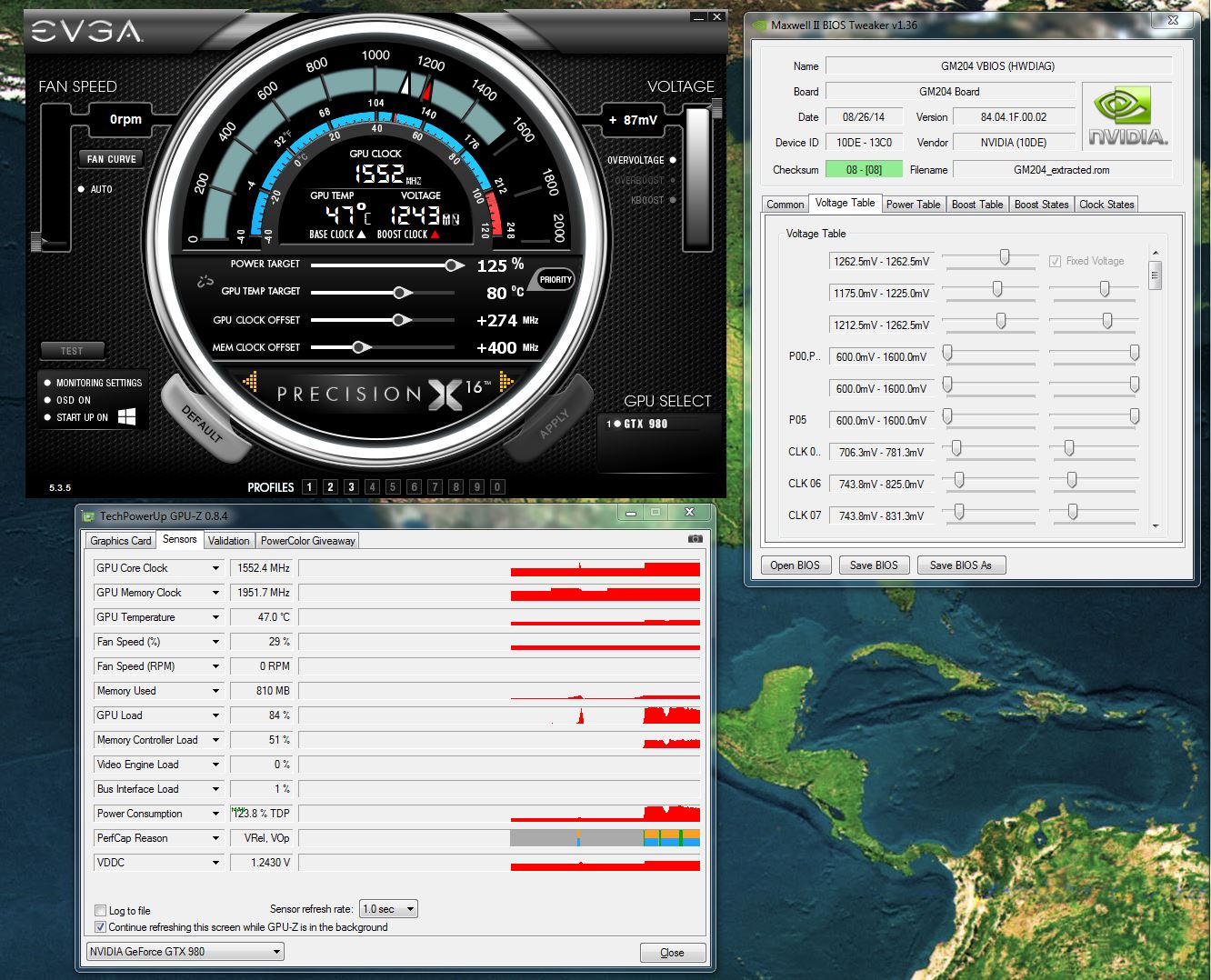Click the Close button in GPU-Z
Screen dimensions: 1211x980
tap(673, 953)
